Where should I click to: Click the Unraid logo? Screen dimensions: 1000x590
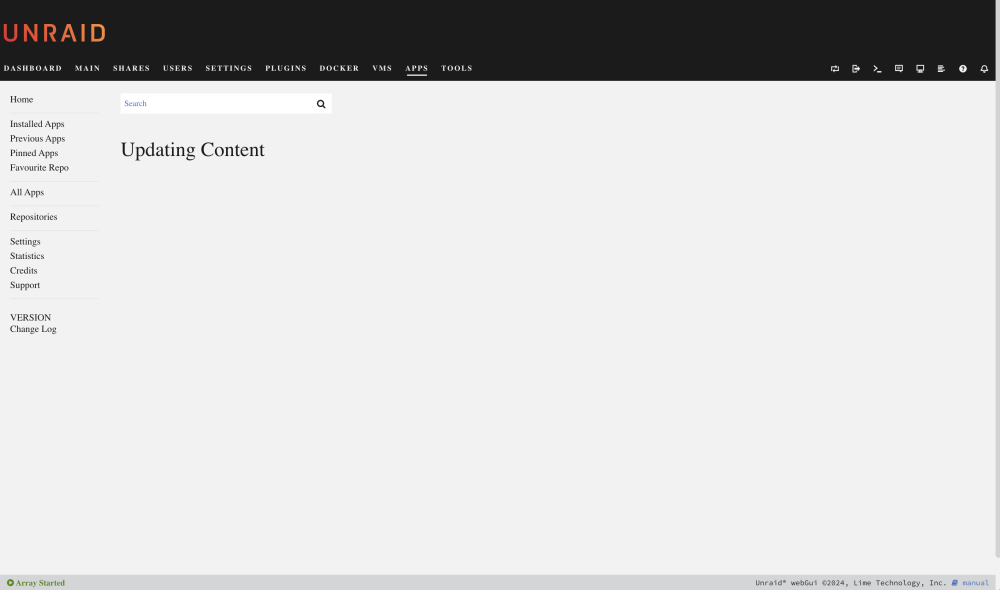point(54,33)
